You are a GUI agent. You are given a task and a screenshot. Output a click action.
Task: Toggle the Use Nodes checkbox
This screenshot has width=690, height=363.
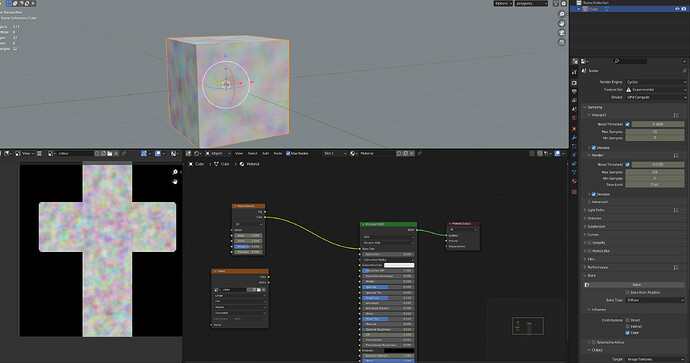click(288, 153)
